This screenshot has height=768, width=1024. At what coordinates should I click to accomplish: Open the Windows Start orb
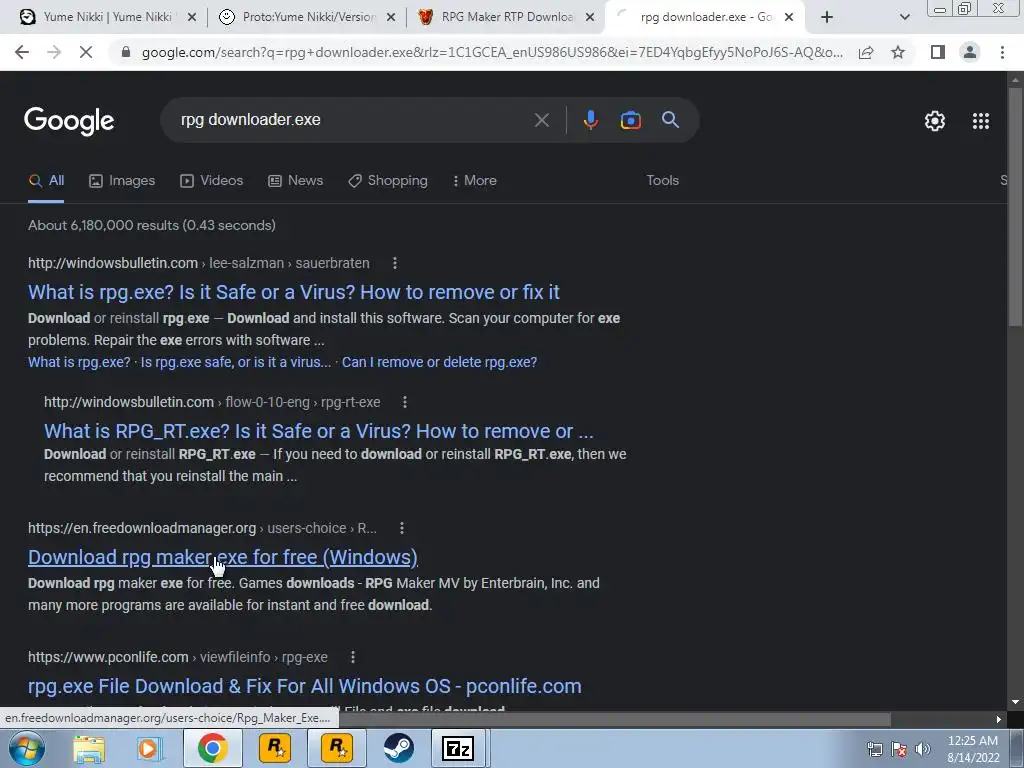click(27, 748)
